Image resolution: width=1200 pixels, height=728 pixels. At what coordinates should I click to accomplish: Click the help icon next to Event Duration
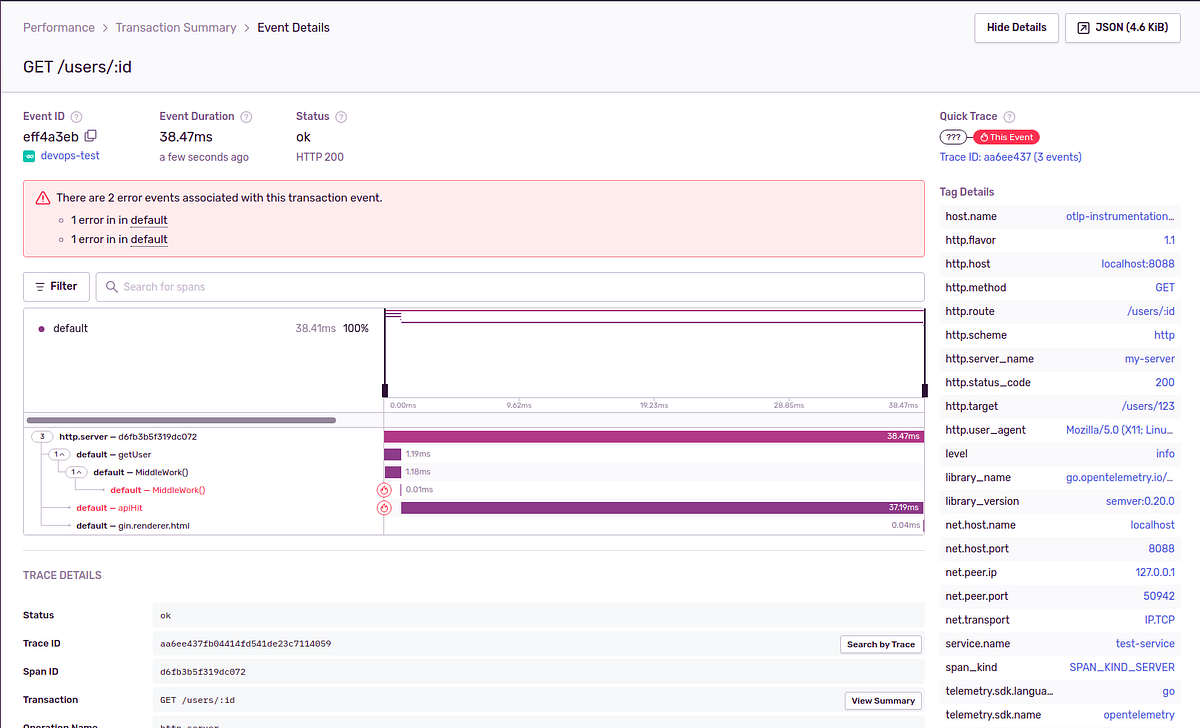click(x=246, y=116)
